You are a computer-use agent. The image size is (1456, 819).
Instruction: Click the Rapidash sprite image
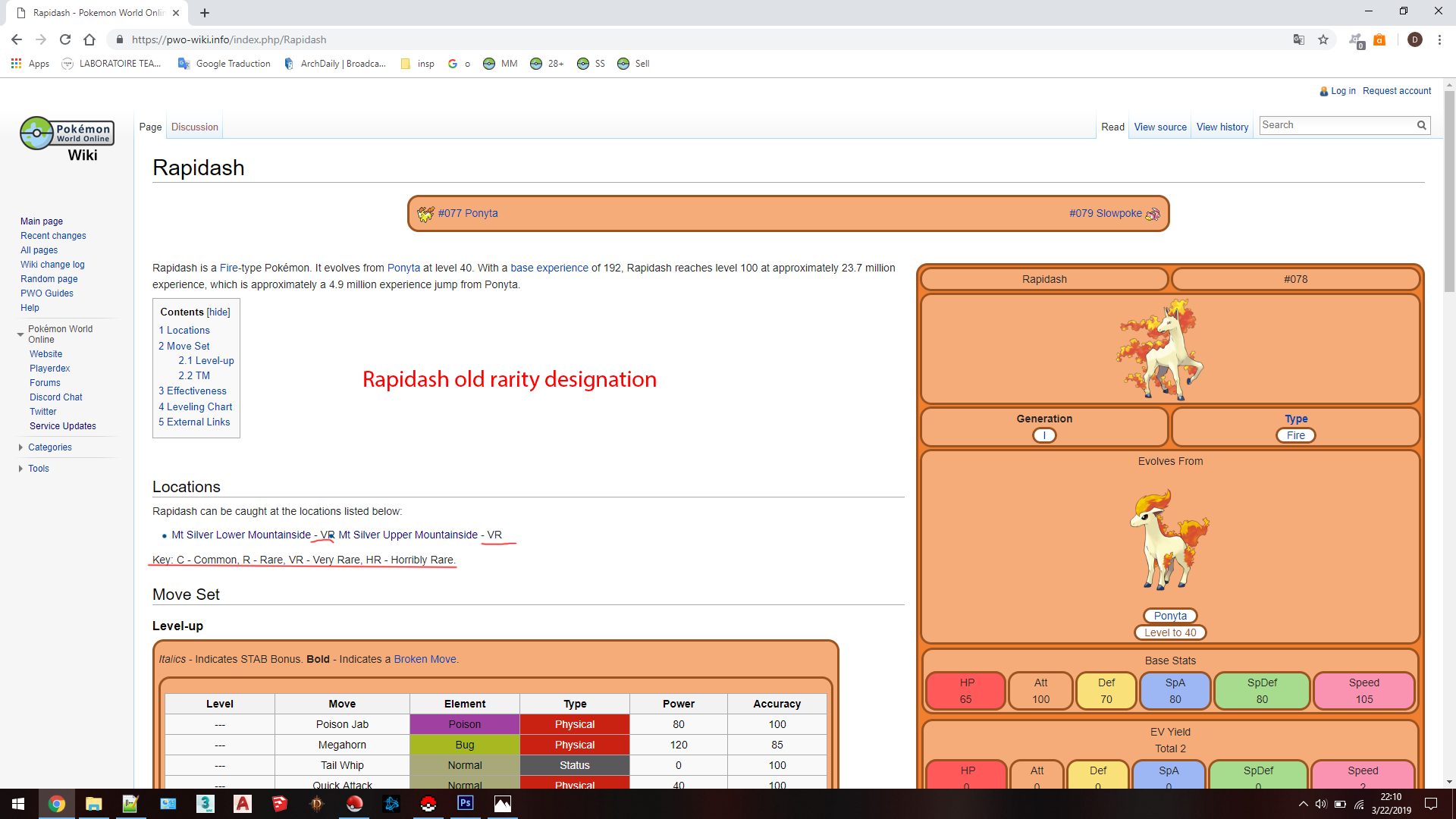[1160, 349]
